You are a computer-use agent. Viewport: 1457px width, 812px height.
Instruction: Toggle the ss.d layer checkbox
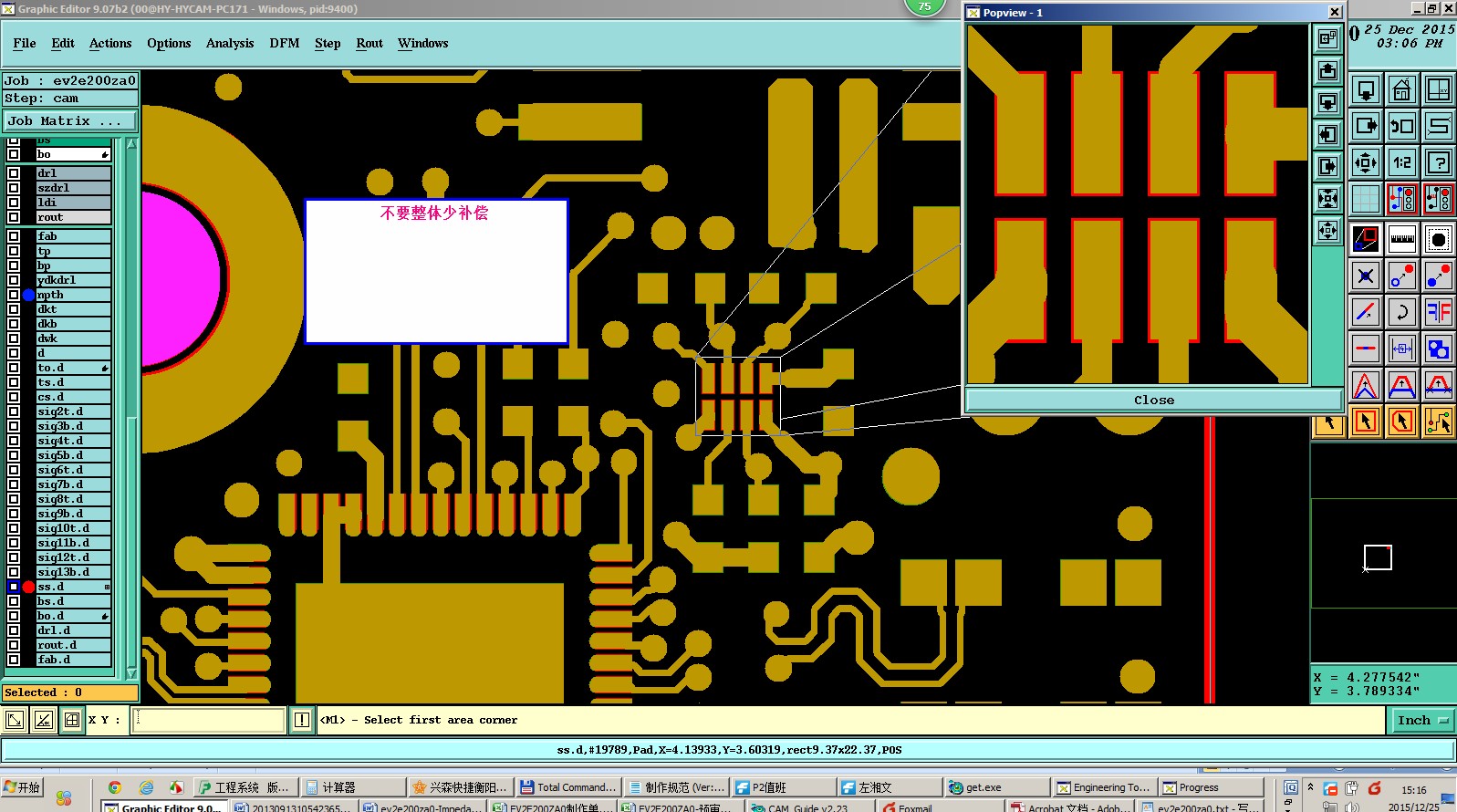(x=14, y=587)
